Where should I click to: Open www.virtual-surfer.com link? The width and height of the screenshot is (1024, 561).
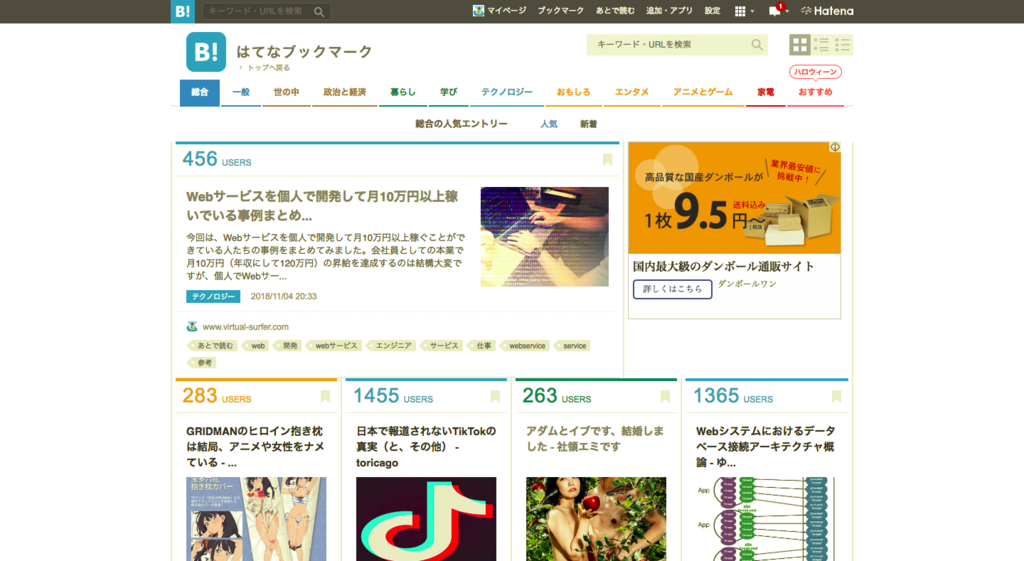246,327
